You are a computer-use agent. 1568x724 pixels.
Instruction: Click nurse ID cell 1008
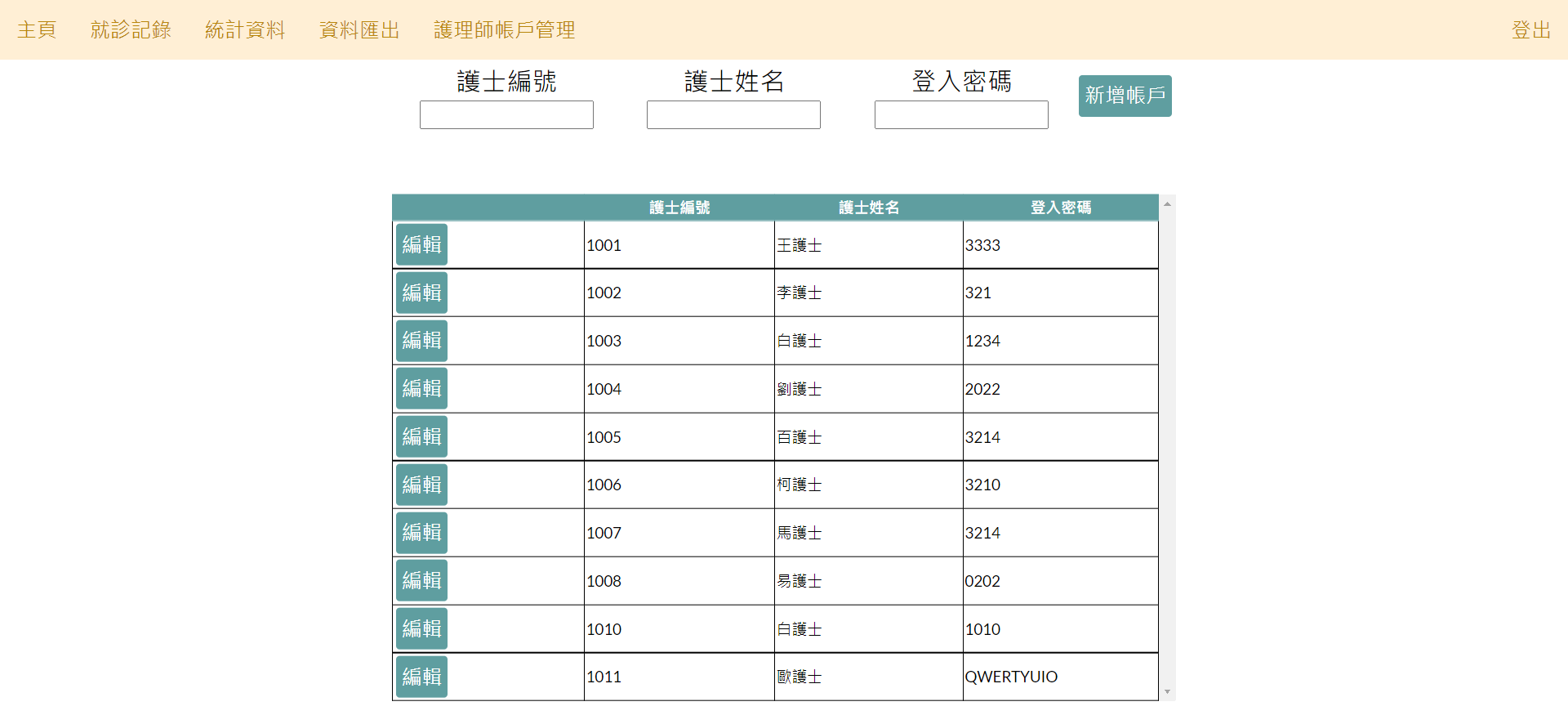tap(679, 581)
